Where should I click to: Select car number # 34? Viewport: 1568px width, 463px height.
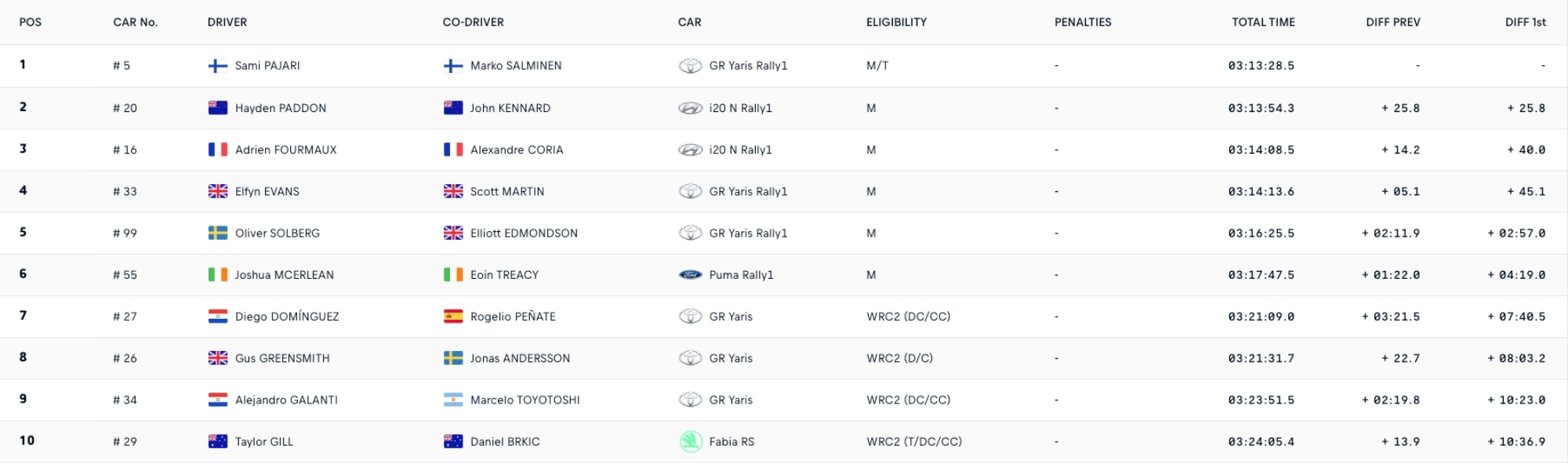(125, 400)
